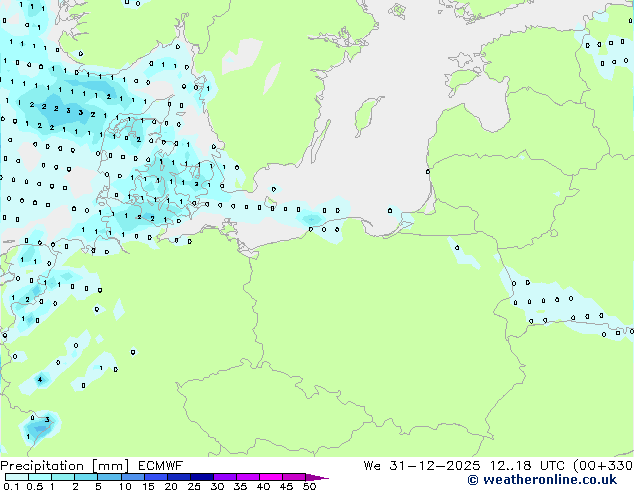Click the '40' legend scale label
The width and height of the screenshot is (634, 490).
click(x=263, y=486)
